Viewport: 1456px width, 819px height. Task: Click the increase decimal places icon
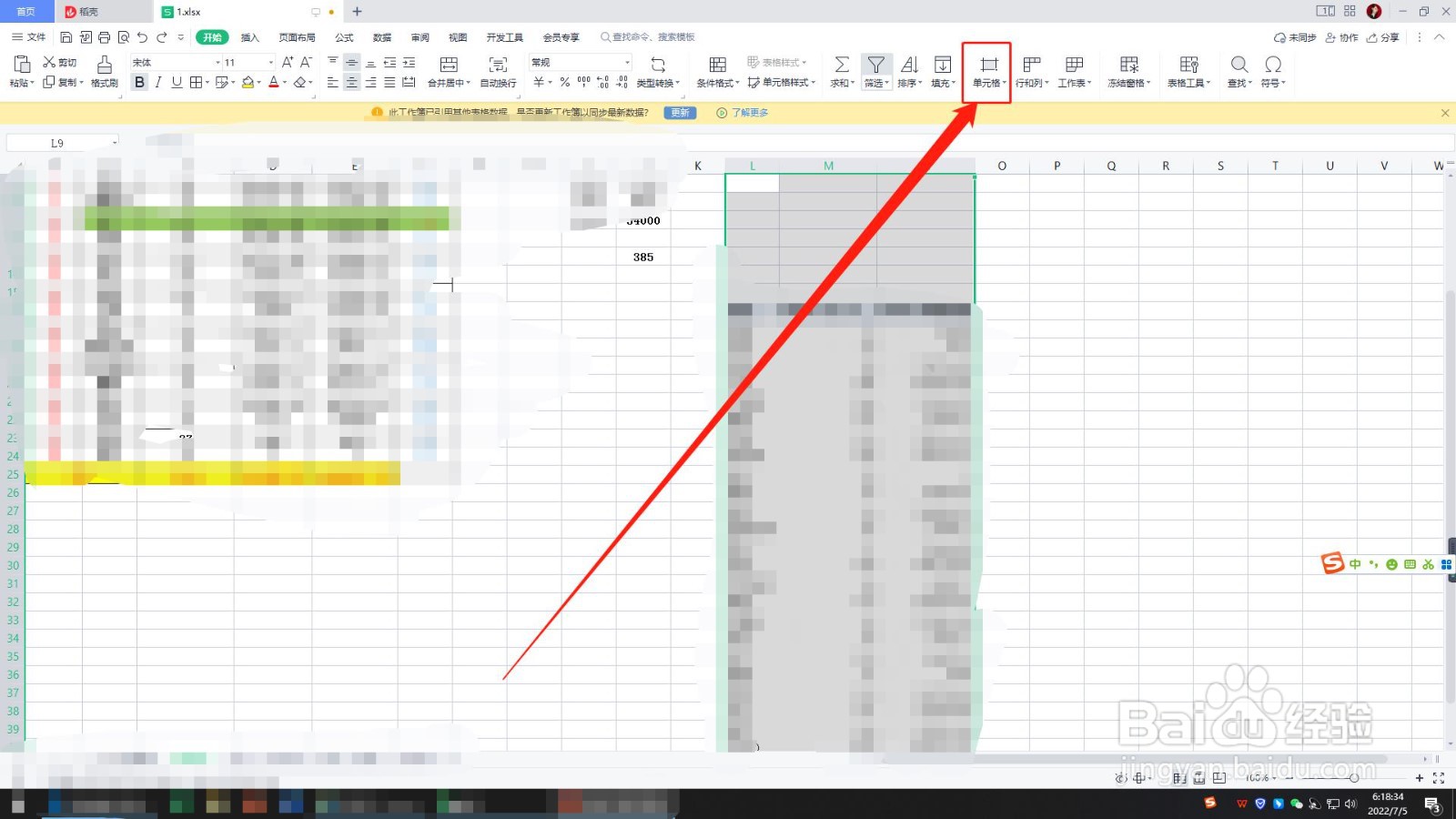tap(602, 82)
